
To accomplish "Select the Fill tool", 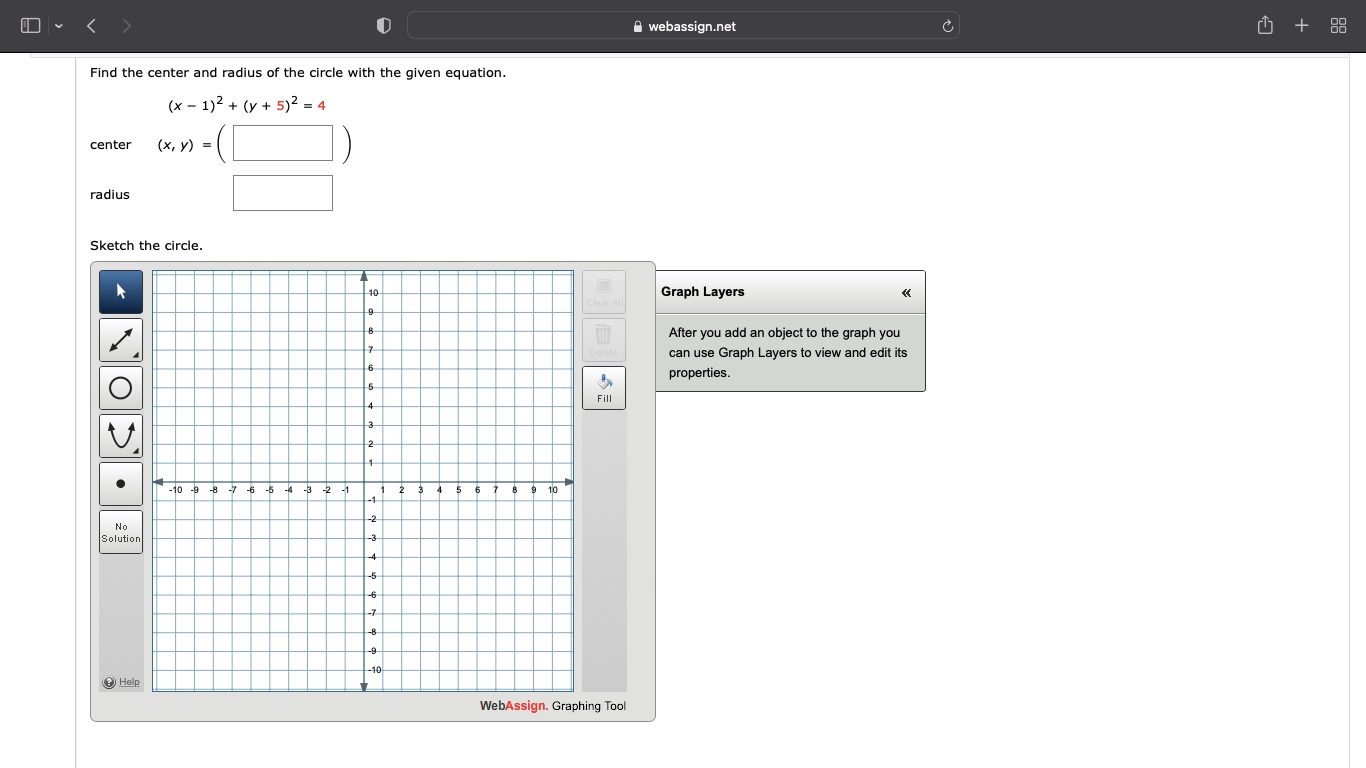I will [x=604, y=388].
